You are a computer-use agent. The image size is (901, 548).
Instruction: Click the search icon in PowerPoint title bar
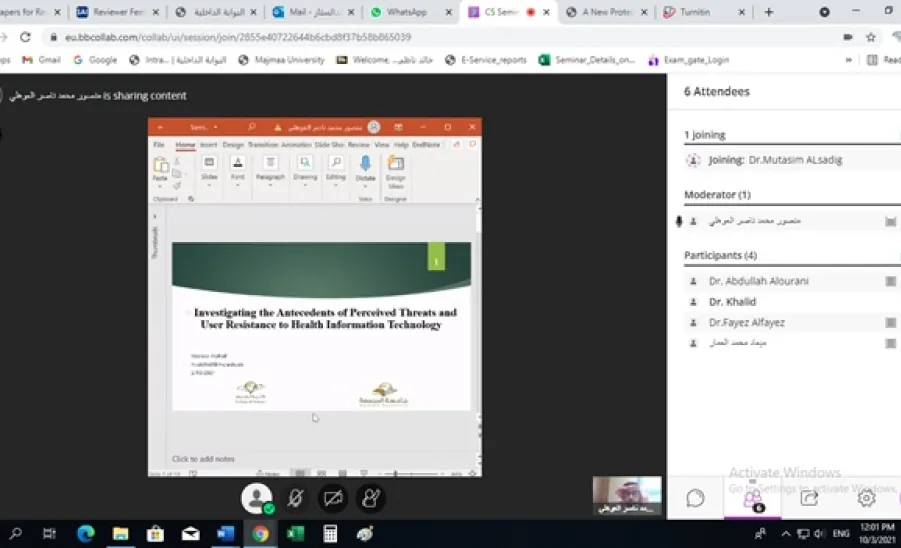pos(252,127)
